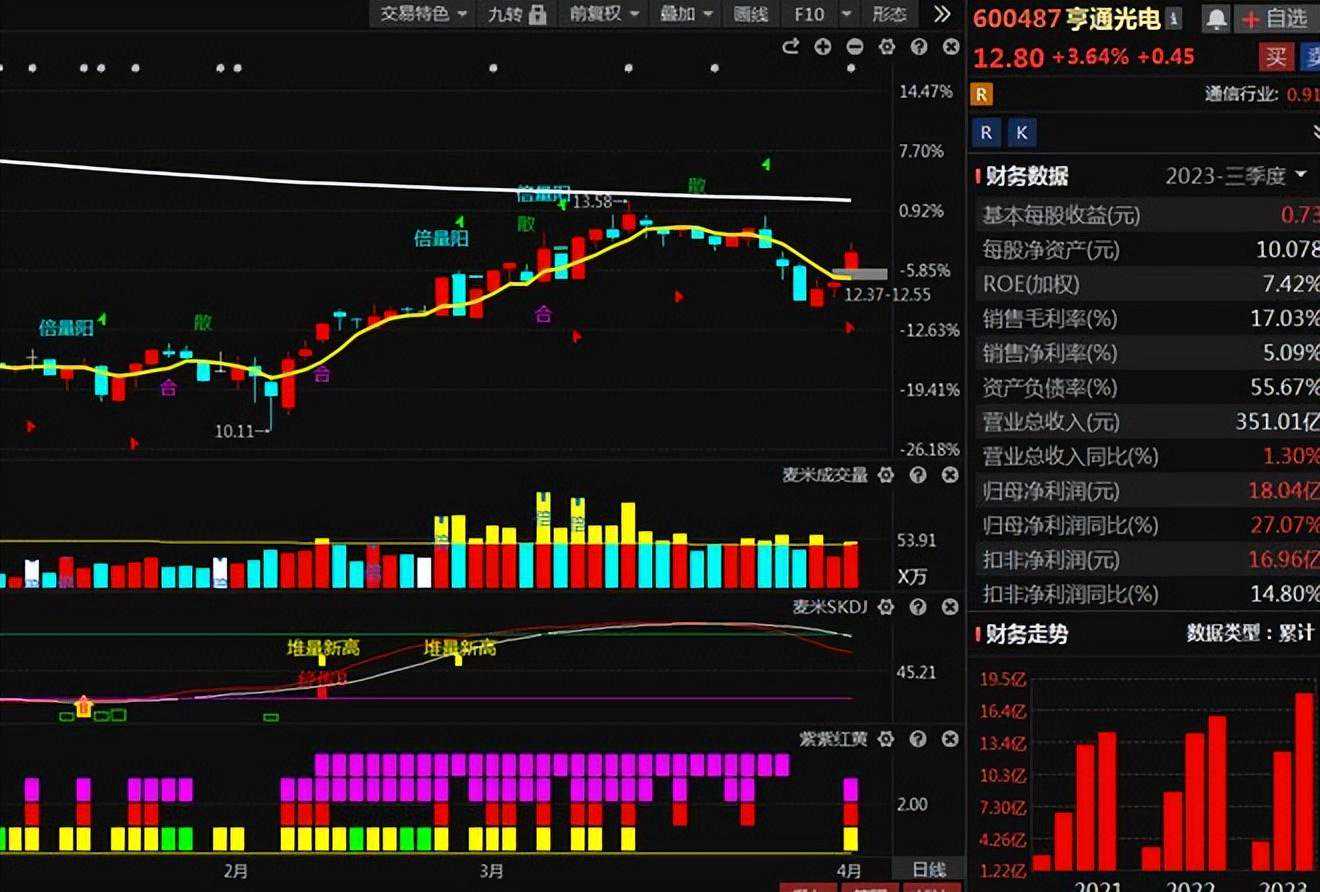Expand more toolbar items with double chevron

pyautogui.click(x=942, y=14)
